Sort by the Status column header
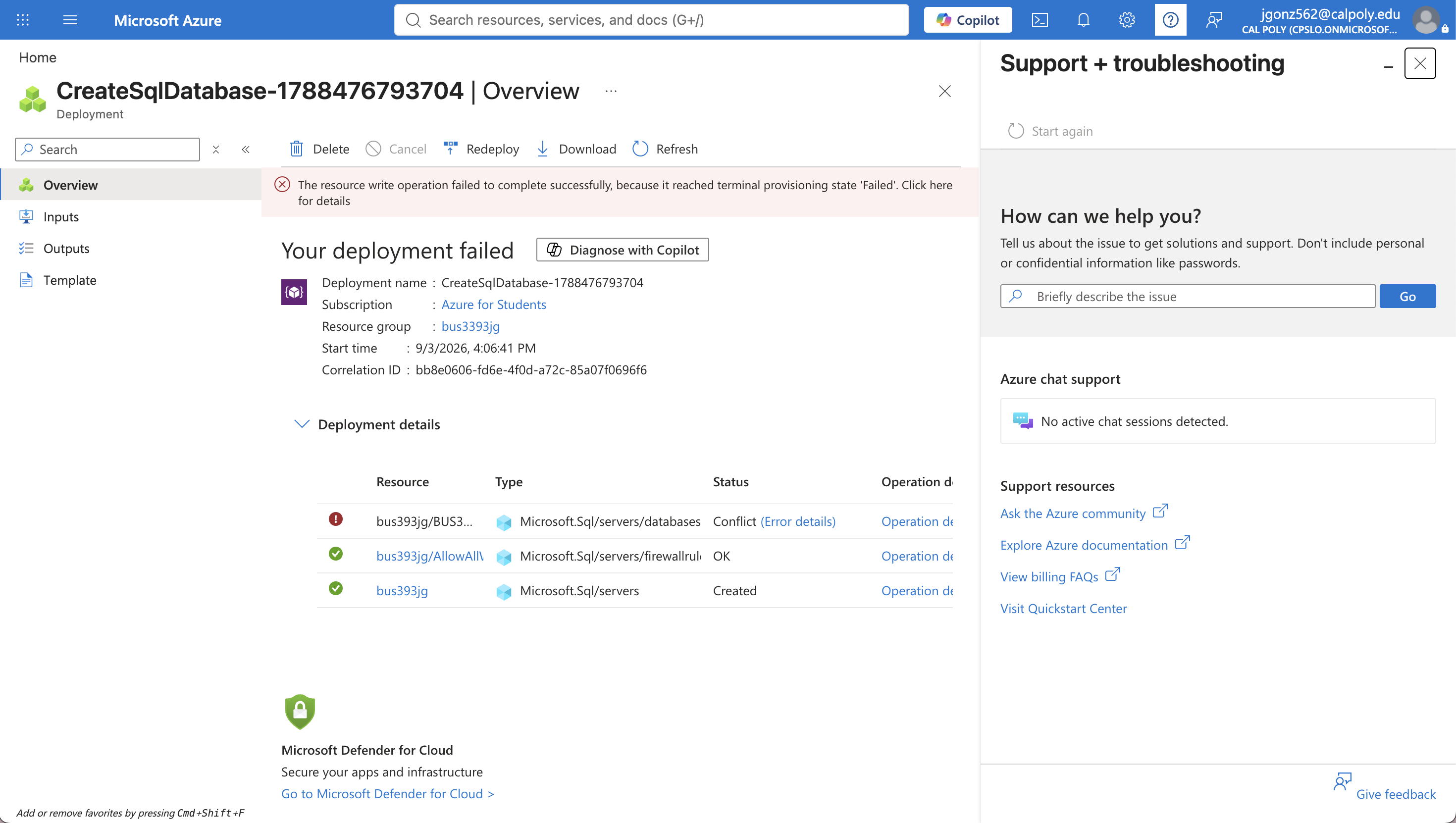 click(731, 482)
